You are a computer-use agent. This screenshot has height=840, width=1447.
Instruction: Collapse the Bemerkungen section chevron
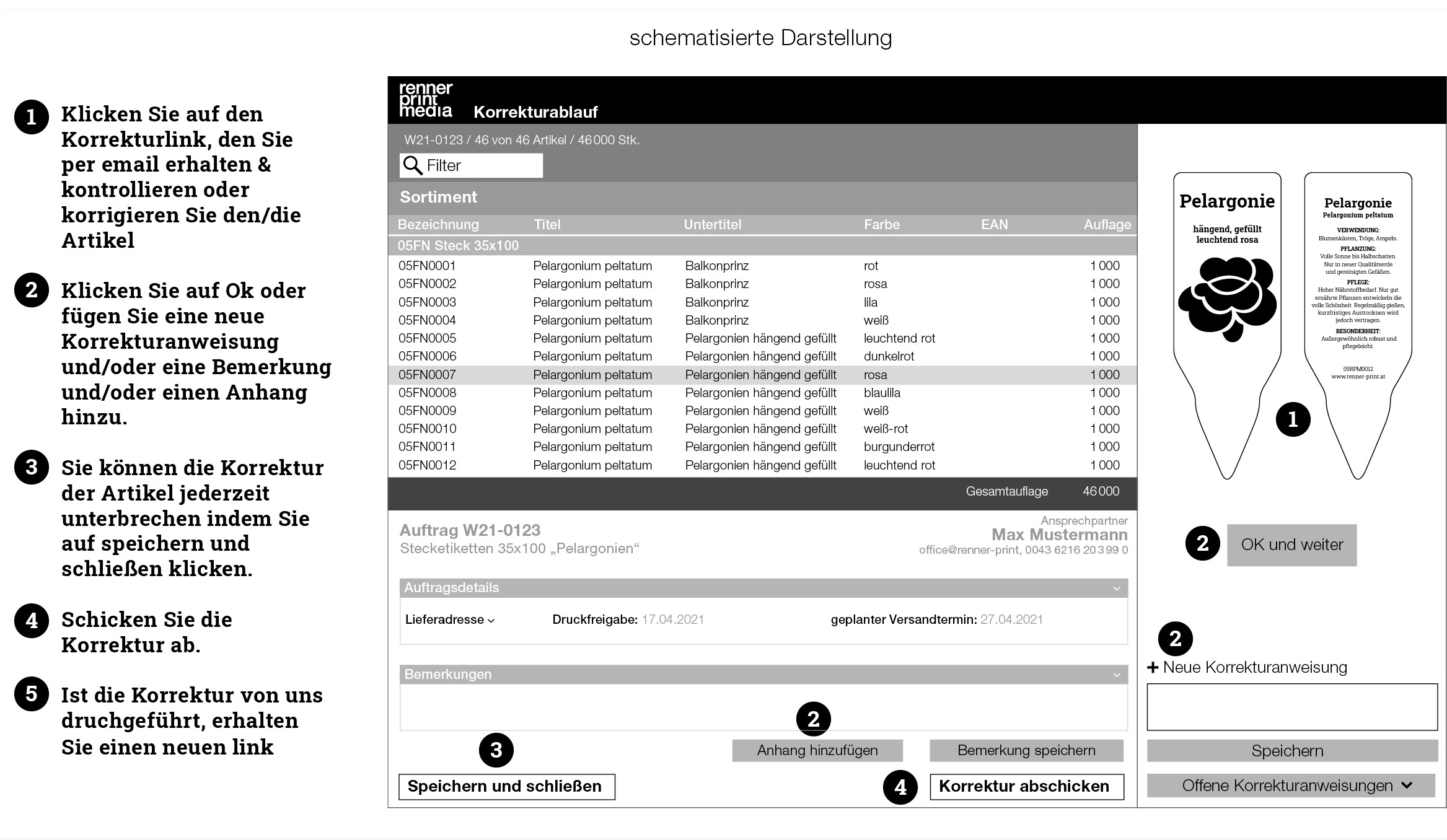pyautogui.click(x=1117, y=675)
